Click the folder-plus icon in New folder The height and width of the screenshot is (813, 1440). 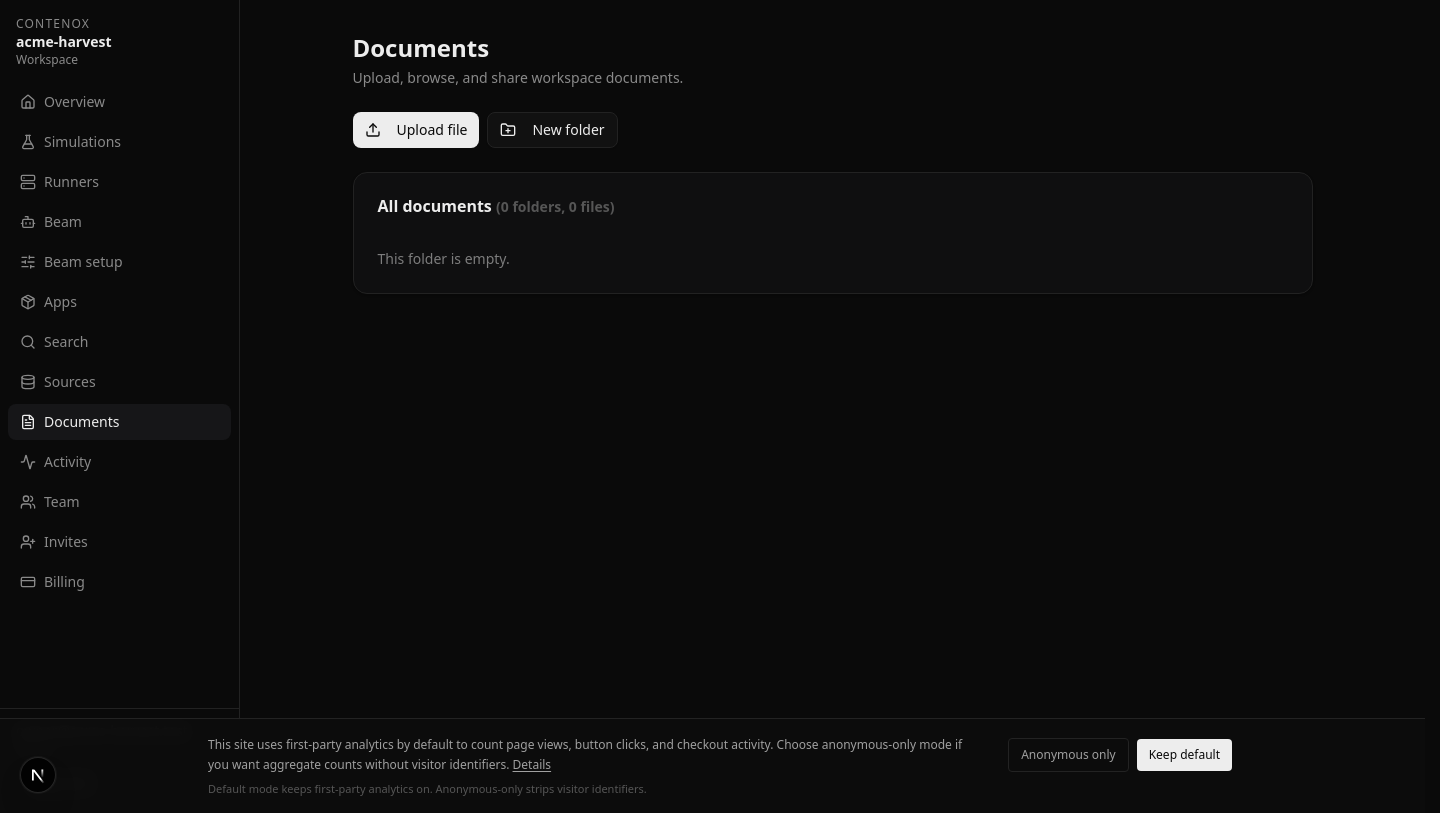click(508, 130)
